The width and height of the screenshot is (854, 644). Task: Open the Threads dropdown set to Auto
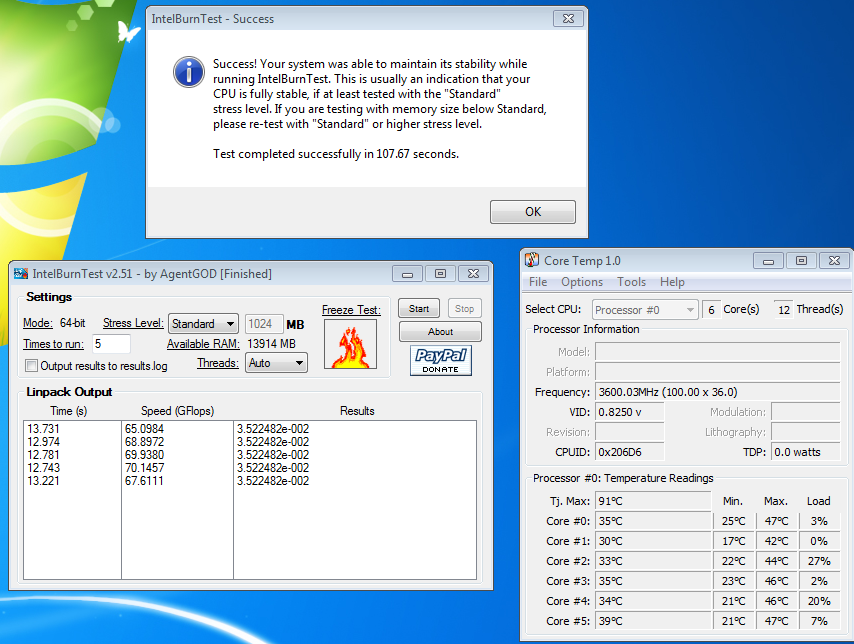tap(276, 363)
